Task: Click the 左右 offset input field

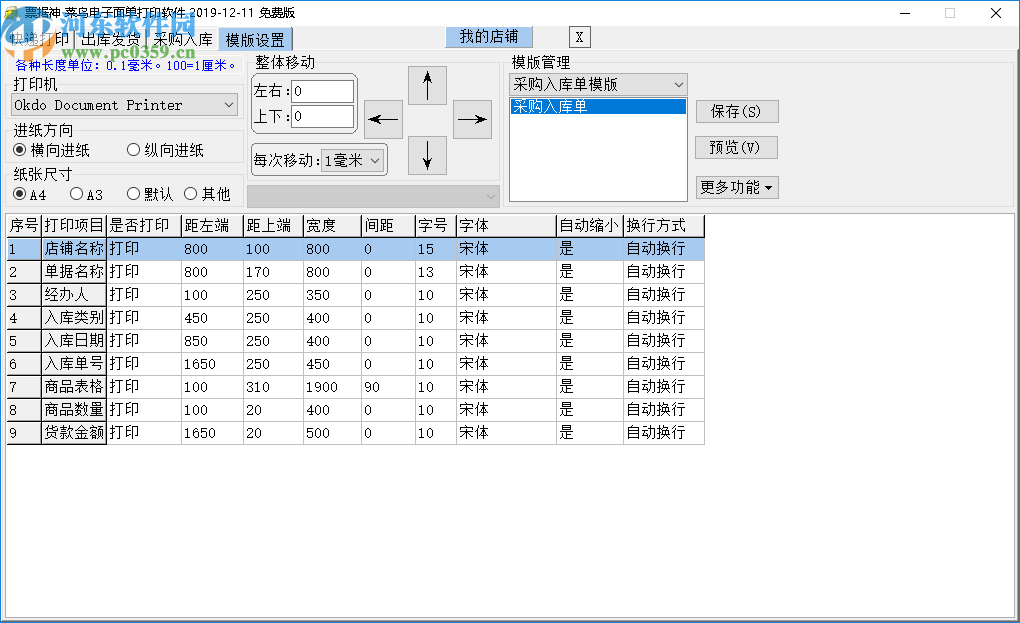Action: (322, 91)
